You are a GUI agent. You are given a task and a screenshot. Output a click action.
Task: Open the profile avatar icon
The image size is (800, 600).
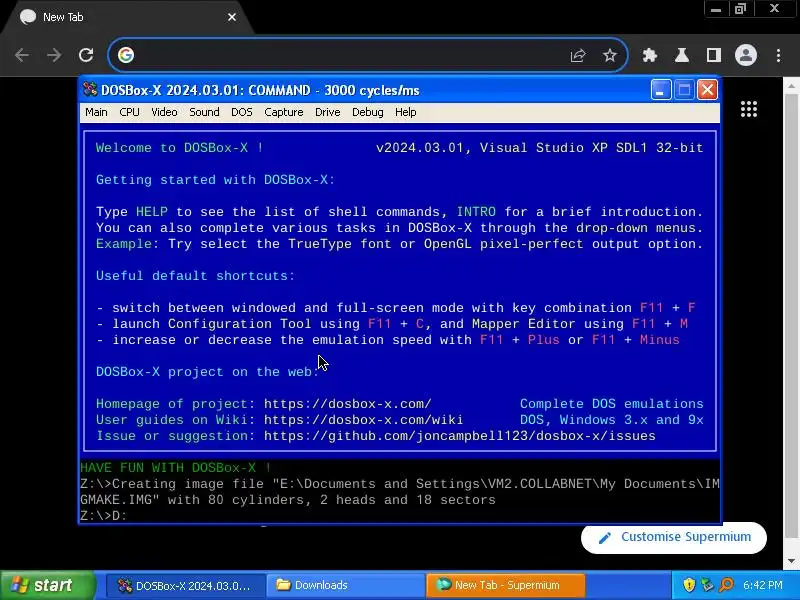coord(746,55)
